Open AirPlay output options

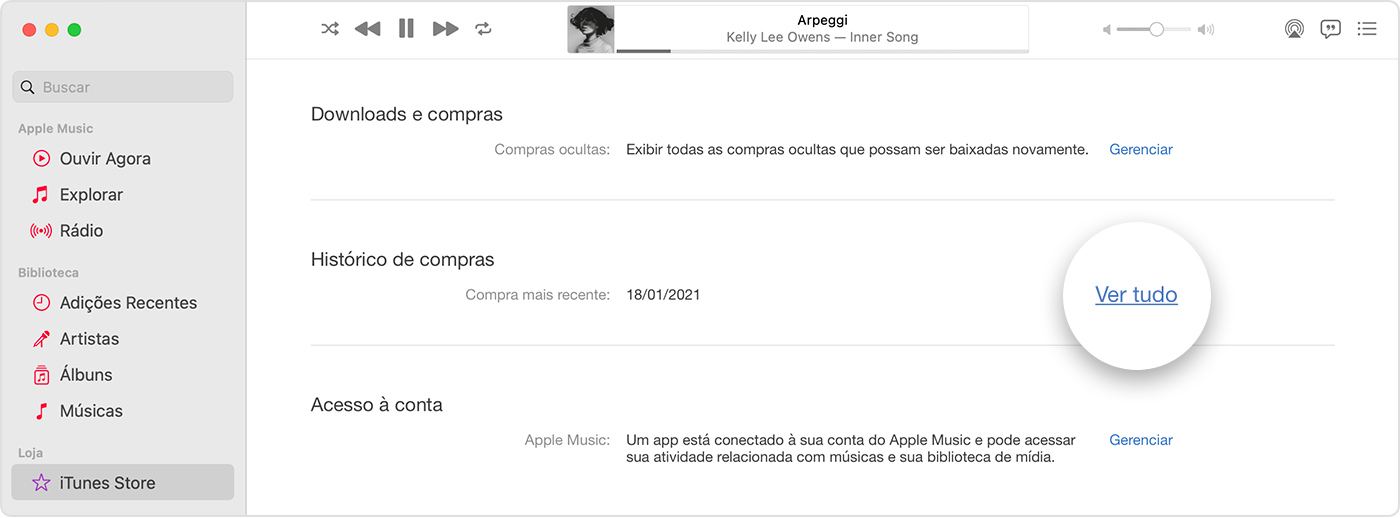tap(1294, 29)
